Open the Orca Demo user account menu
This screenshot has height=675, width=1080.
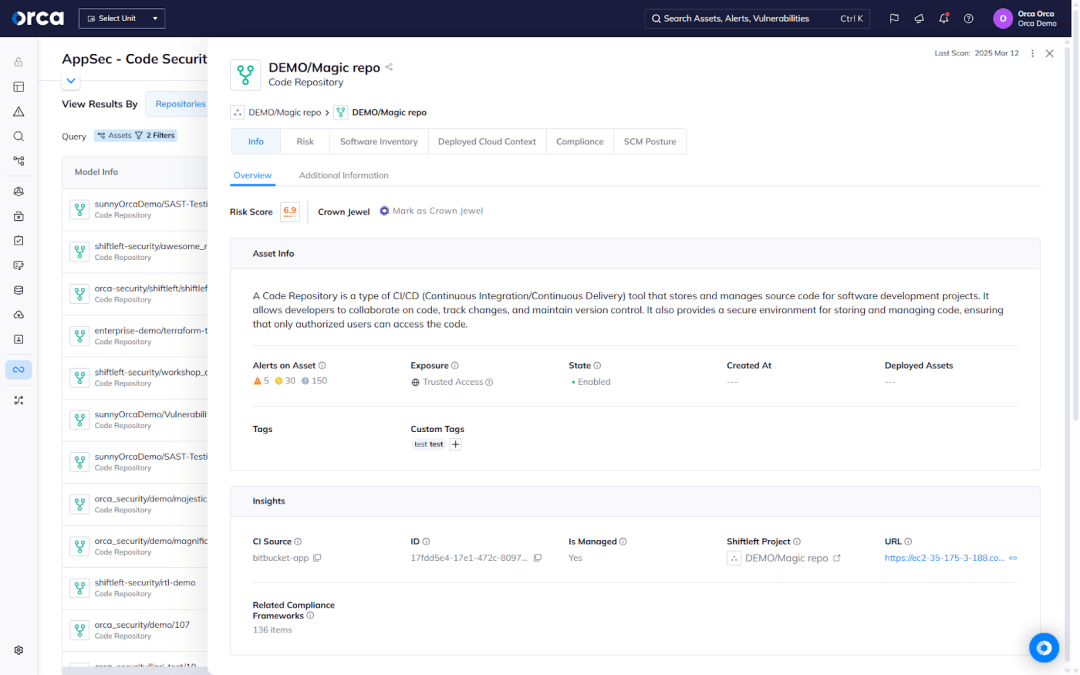click(x=1024, y=19)
